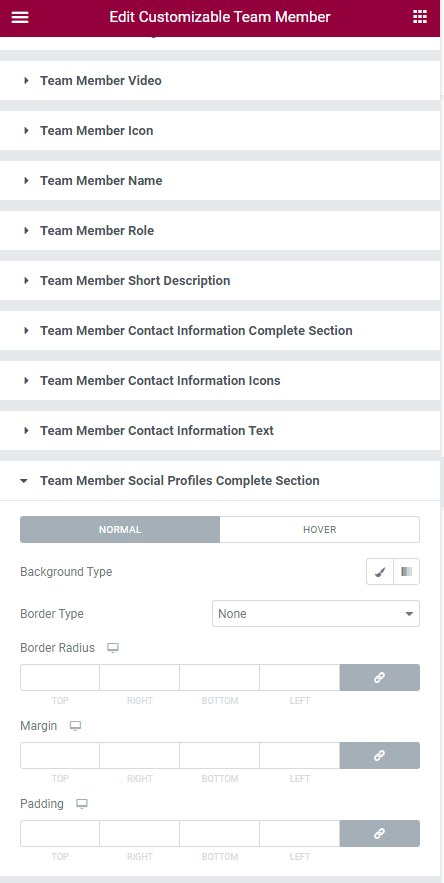This screenshot has width=444, height=883.
Task: Click the Padding Left input field
Action: point(300,833)
